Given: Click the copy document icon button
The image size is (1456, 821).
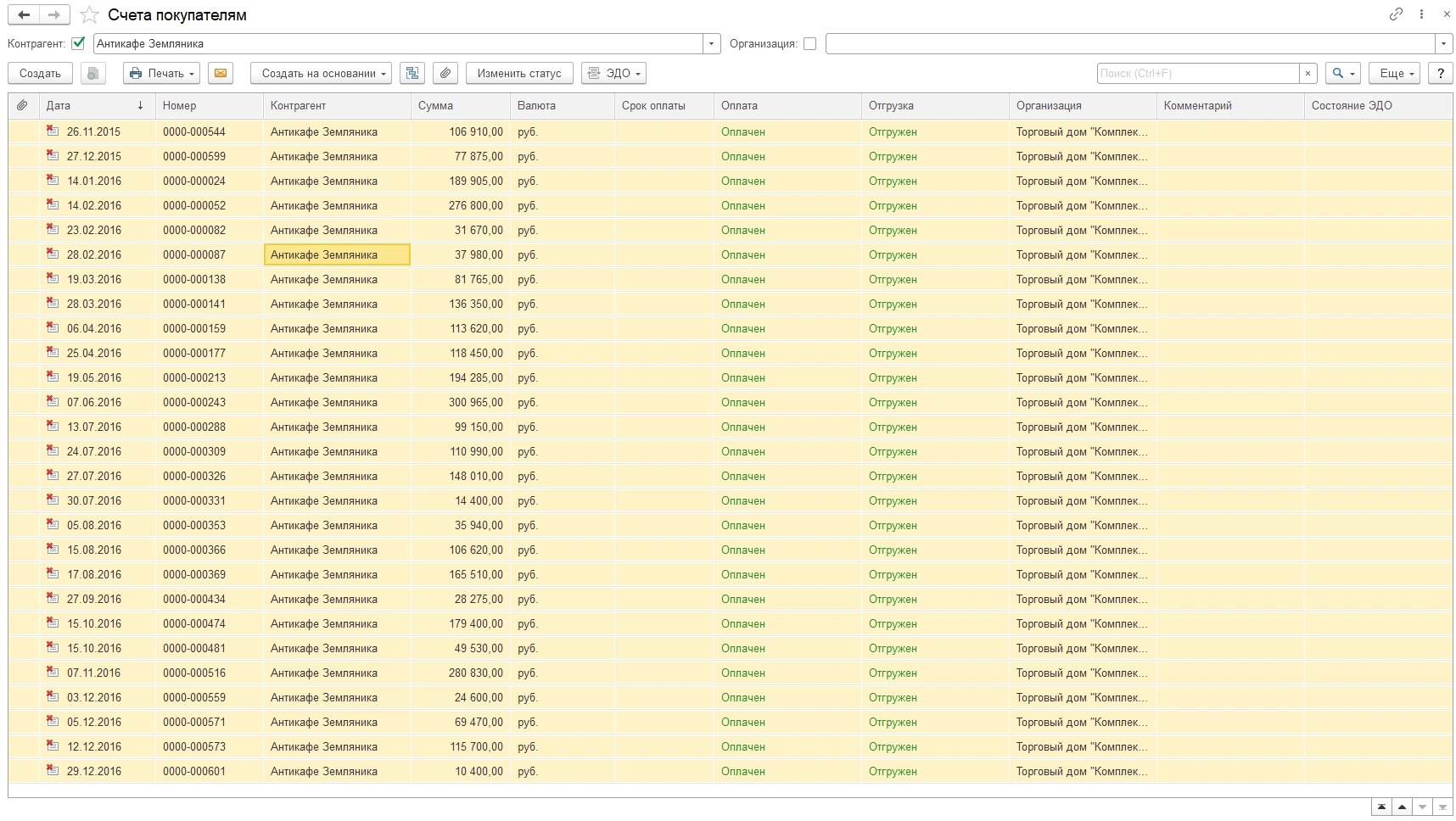Looking at the screenshot, I should 93,74.
